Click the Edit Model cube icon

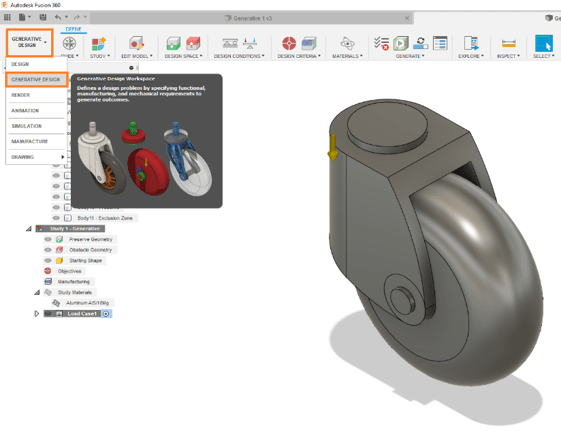(x=136, y=44)
